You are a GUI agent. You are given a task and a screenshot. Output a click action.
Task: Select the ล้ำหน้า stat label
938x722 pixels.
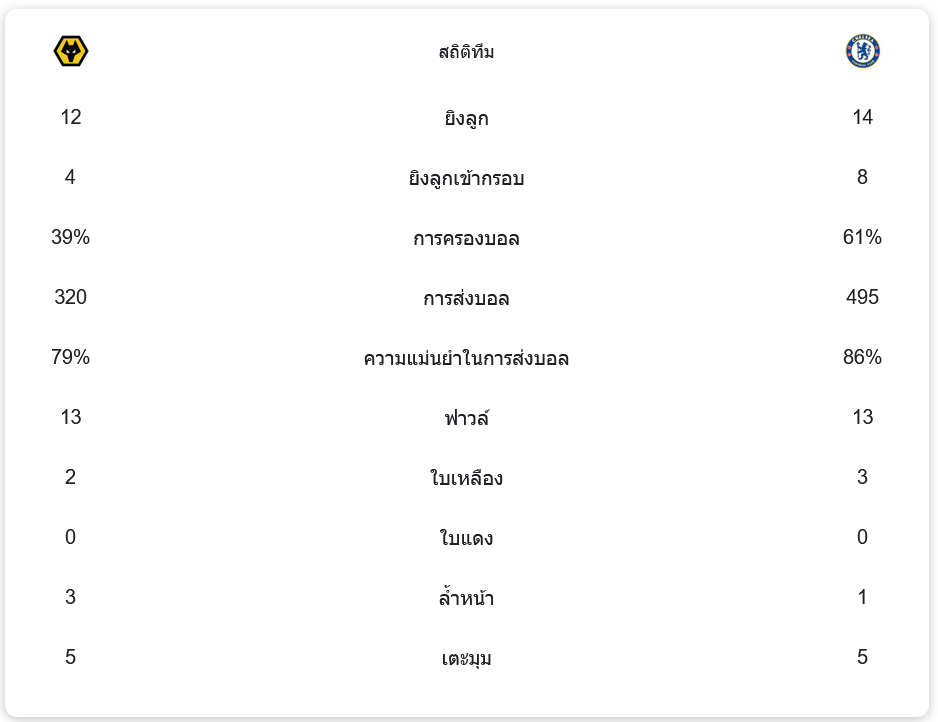click(466, 598)
